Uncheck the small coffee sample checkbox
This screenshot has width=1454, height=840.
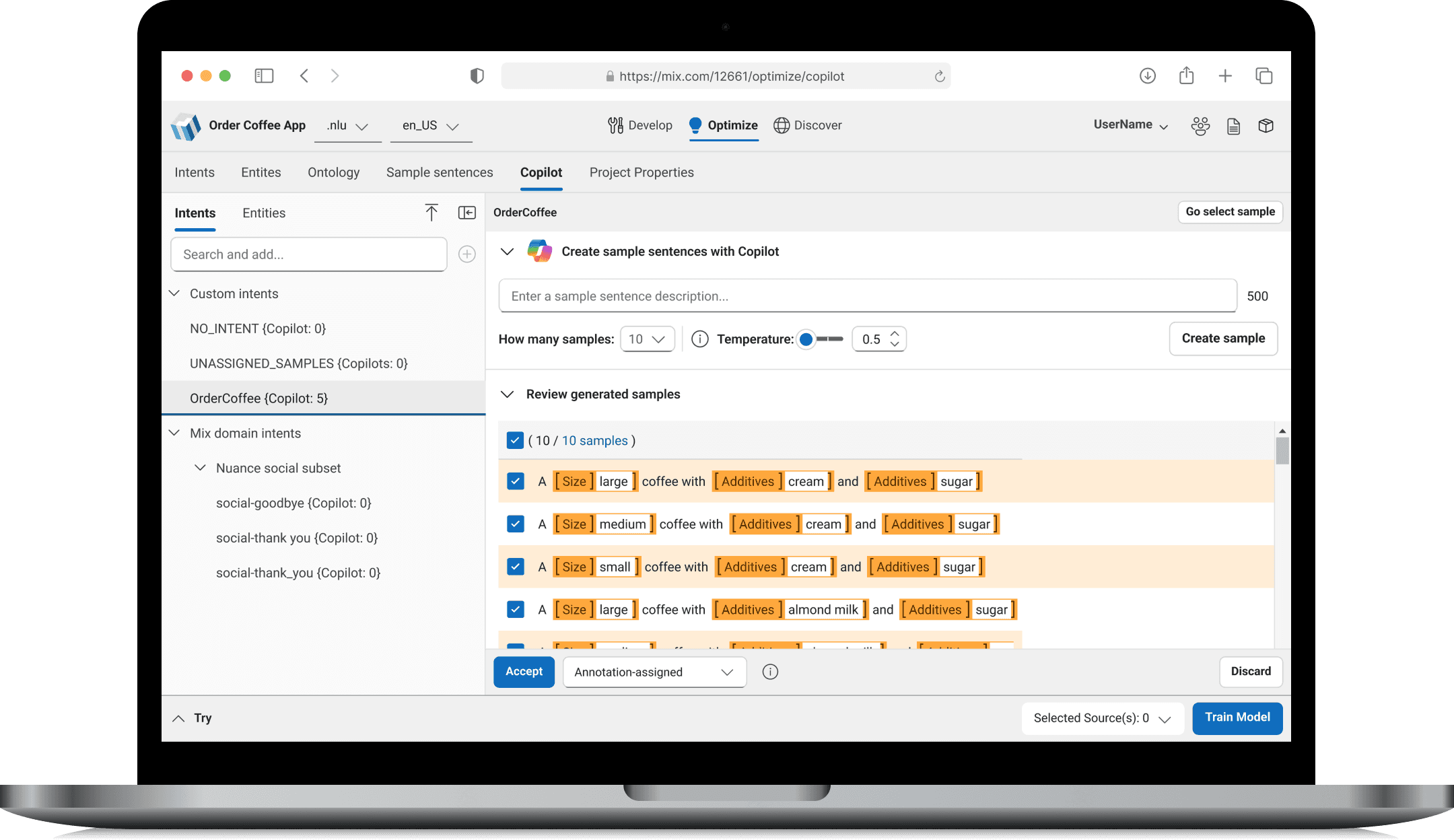[x=515, y=567]
